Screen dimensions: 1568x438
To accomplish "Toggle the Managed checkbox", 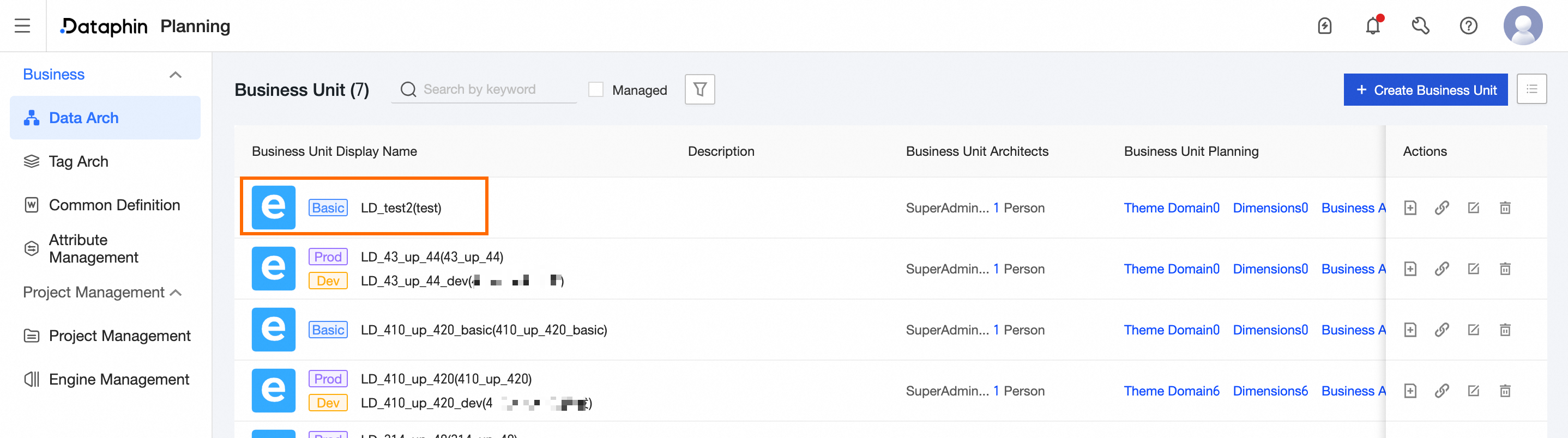I will (x=596, y=89).
